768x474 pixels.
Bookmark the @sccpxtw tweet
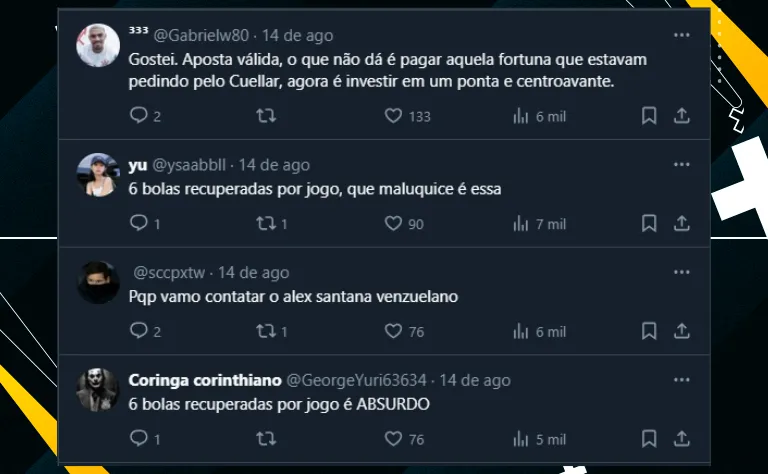pyautogui.click(x=649, y=331)
